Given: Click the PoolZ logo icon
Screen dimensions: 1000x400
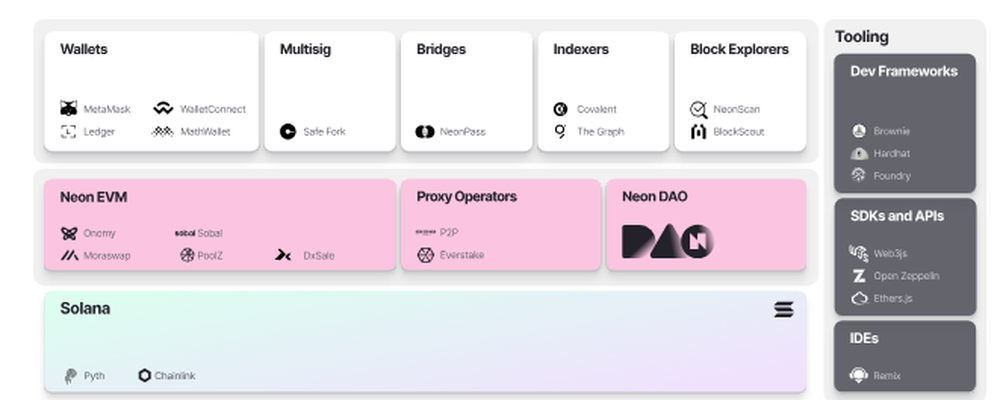Looking at the screenshot, I should point(187,255).
